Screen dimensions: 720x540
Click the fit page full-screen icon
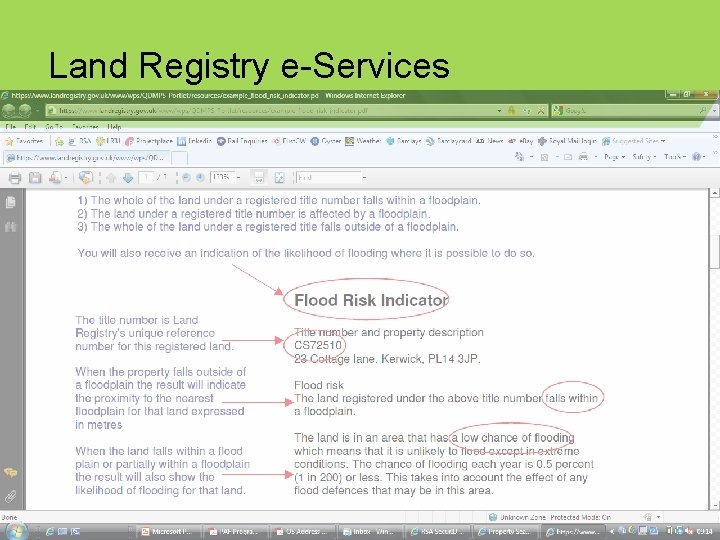click(279, 178)
